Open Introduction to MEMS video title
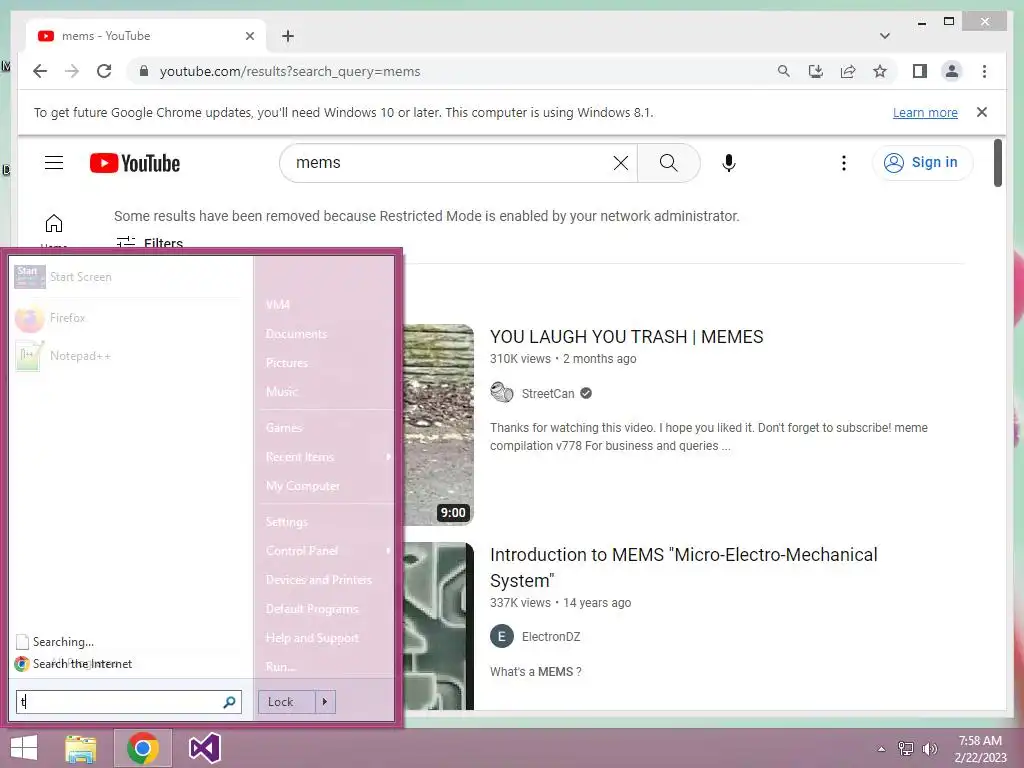 (683, 567)
